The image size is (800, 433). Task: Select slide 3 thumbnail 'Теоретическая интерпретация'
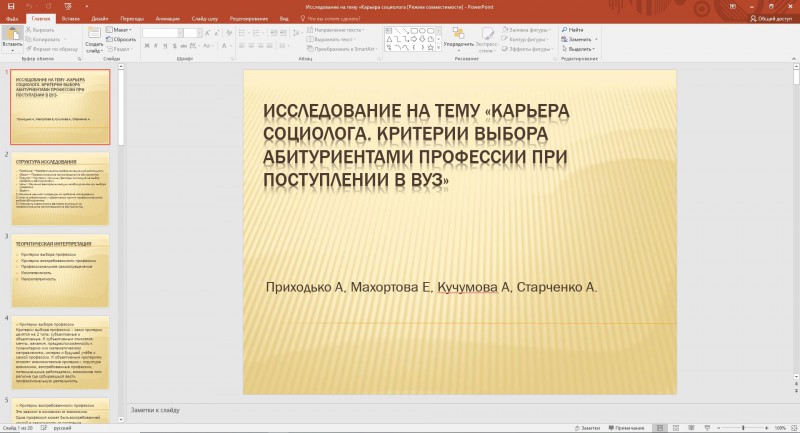pos(60,270)
